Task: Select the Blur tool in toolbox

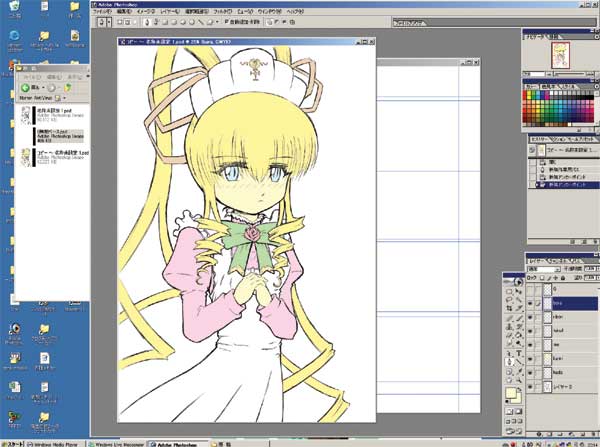Action: (x=509, y=343)
